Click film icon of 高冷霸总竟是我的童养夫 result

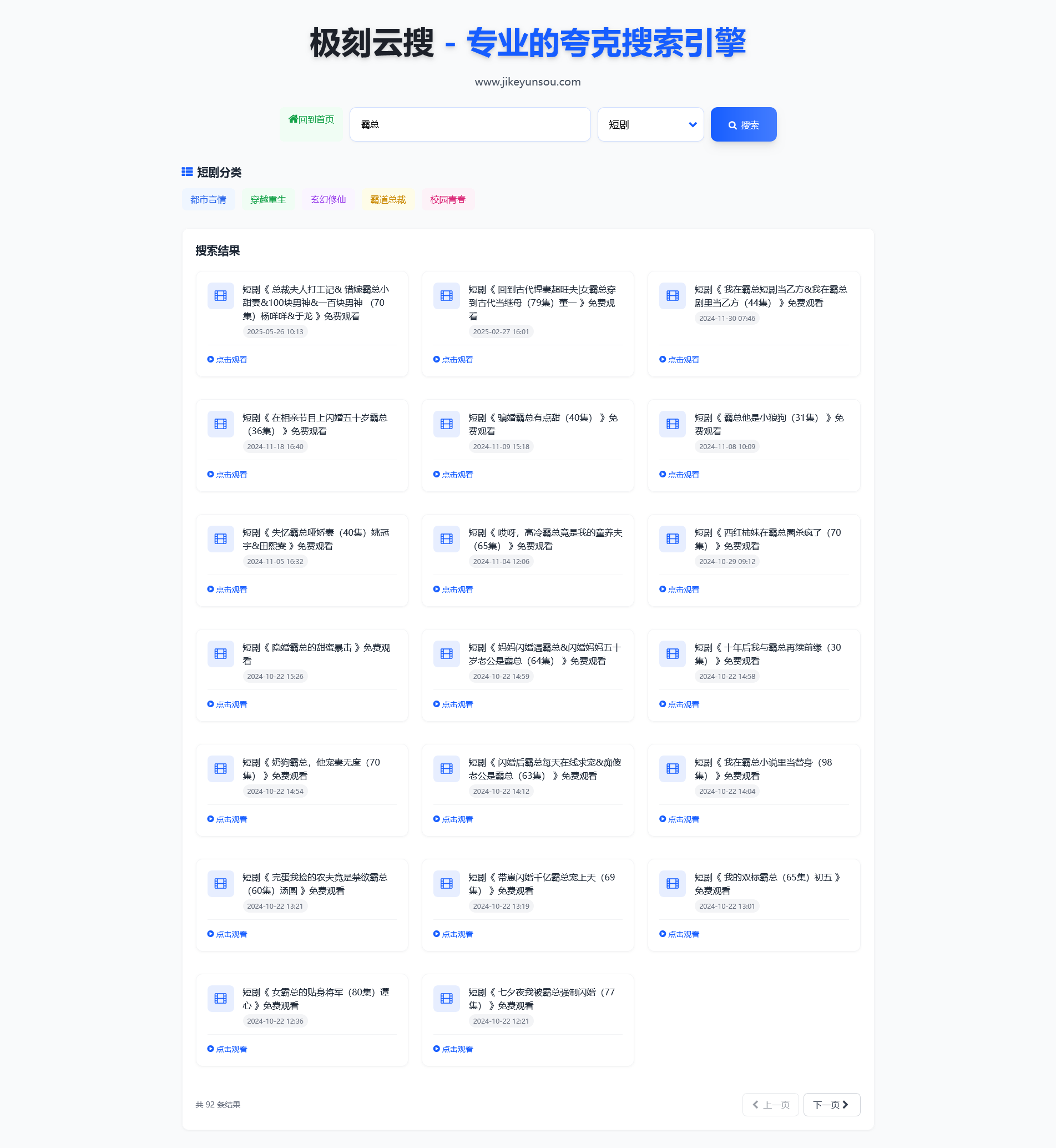pos(446,538)
